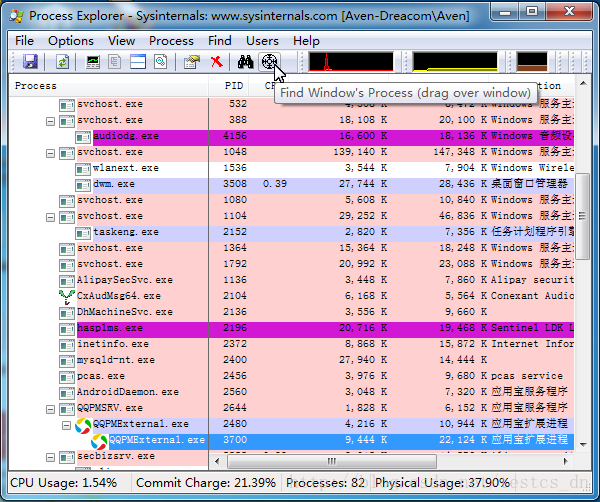Collapse the svchost.exe PID 1104 tree node

click(50, 218)
